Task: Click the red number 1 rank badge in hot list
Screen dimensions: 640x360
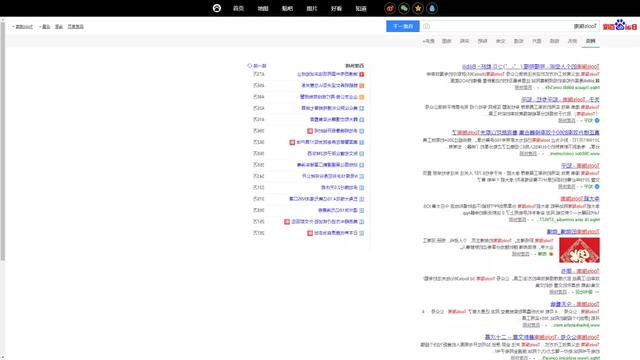Action: pyautogui.click(x=362, y=74)
